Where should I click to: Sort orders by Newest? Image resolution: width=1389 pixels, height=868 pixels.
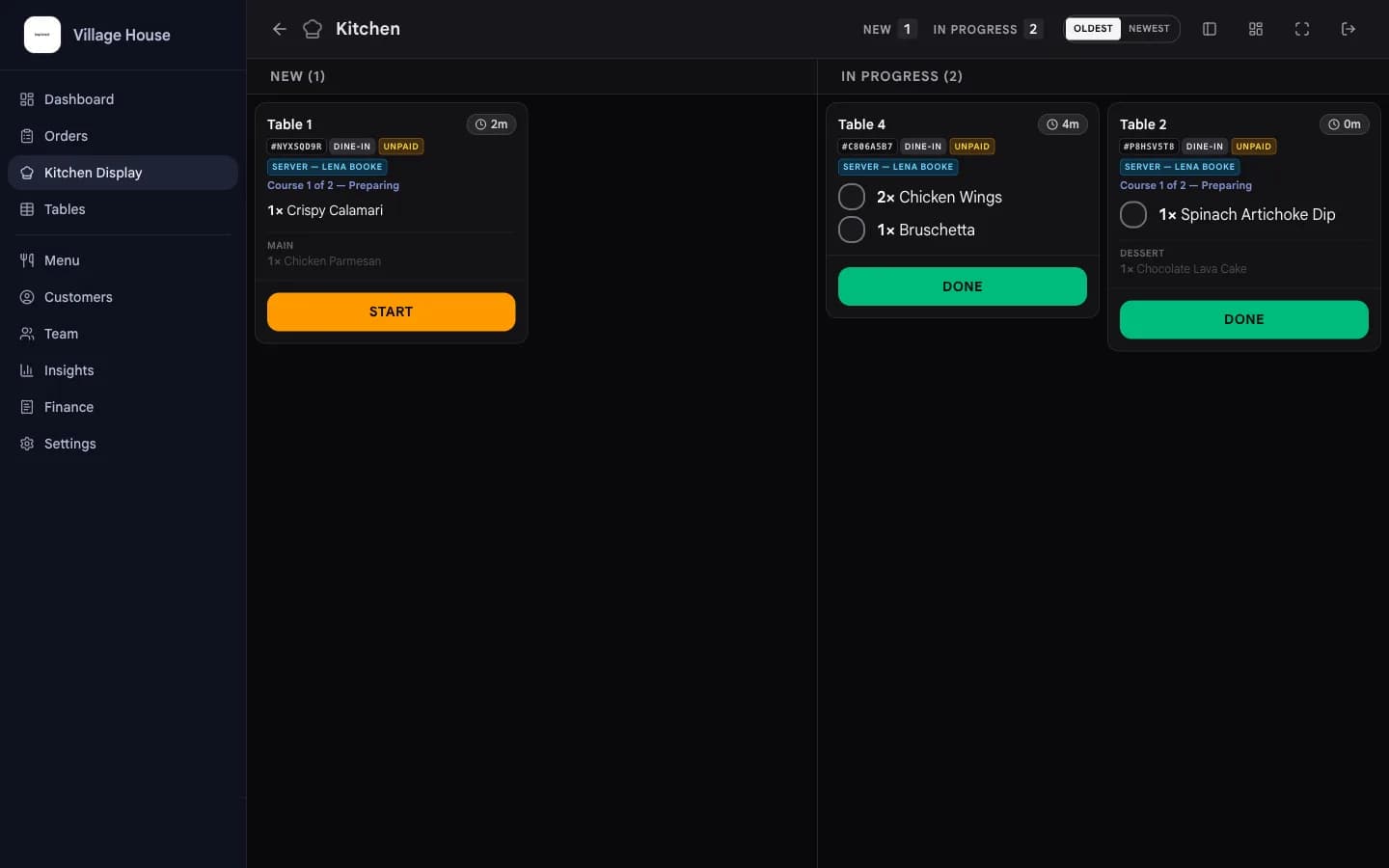(1149, 29)
